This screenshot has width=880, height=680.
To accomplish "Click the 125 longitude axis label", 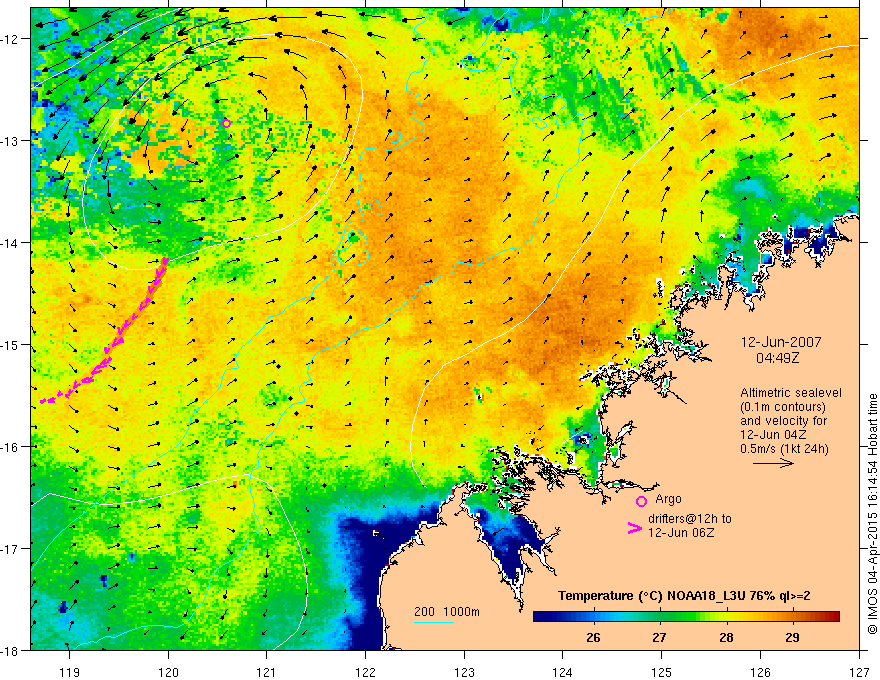I will [662, 673].
